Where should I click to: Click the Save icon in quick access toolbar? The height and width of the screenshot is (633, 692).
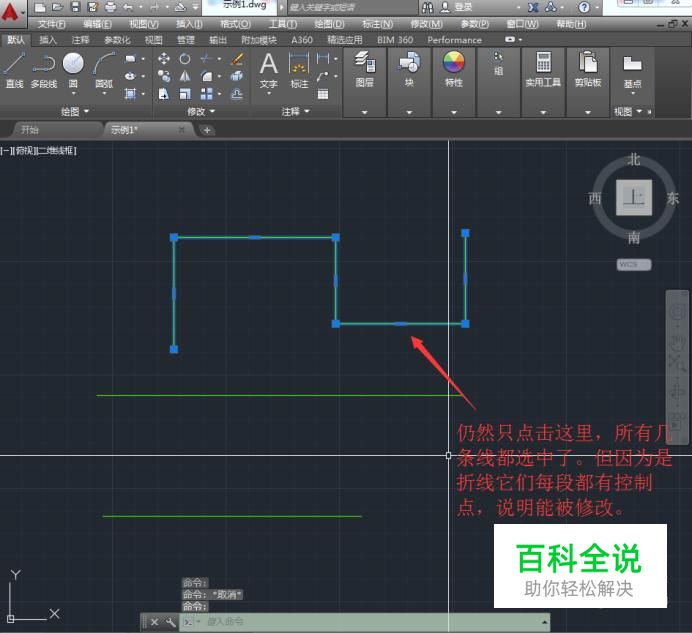click(76, 7)
